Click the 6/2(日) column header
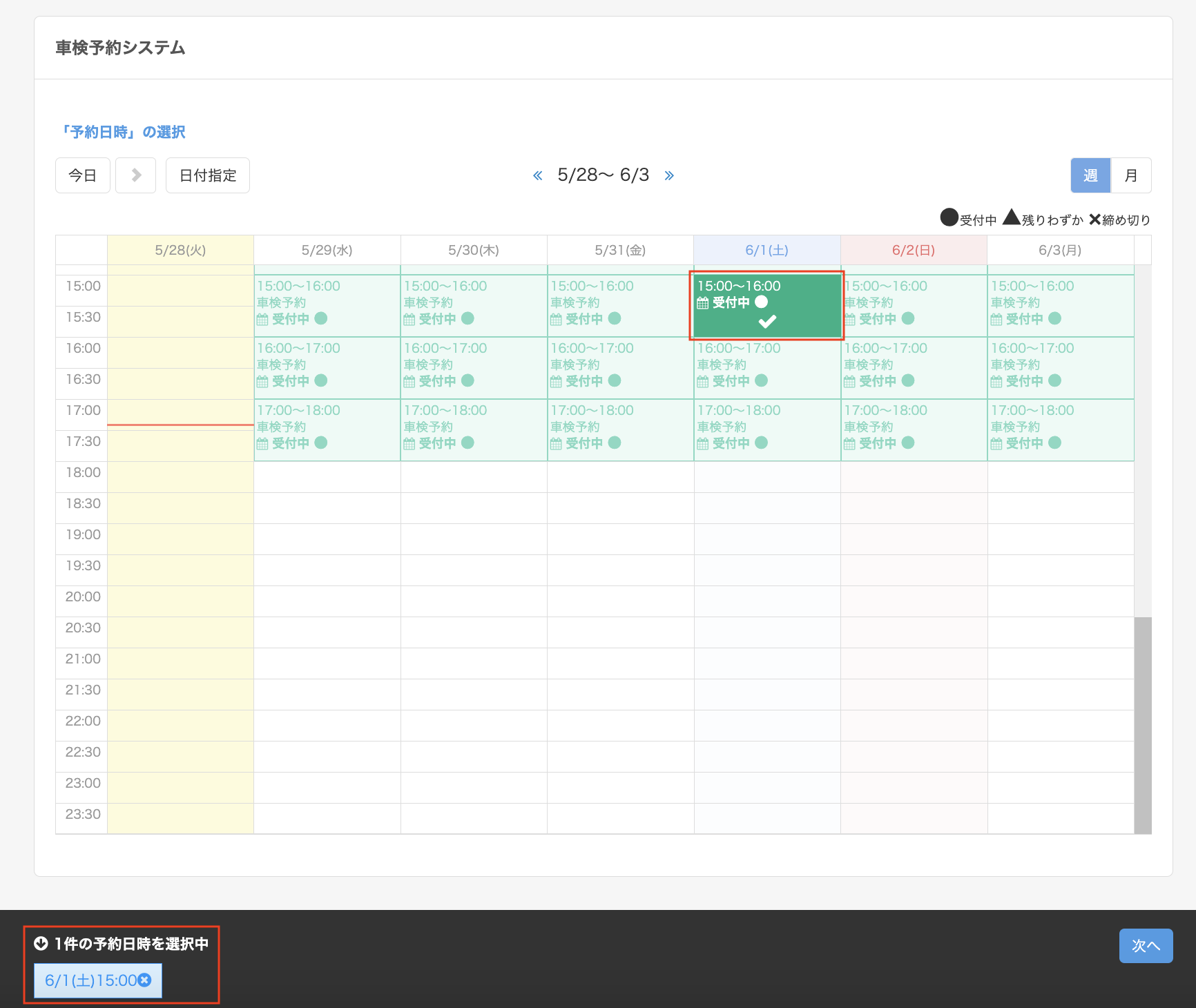Image resolution: width=1196 pixels, height=1008 pixels. tap(913, 250)
